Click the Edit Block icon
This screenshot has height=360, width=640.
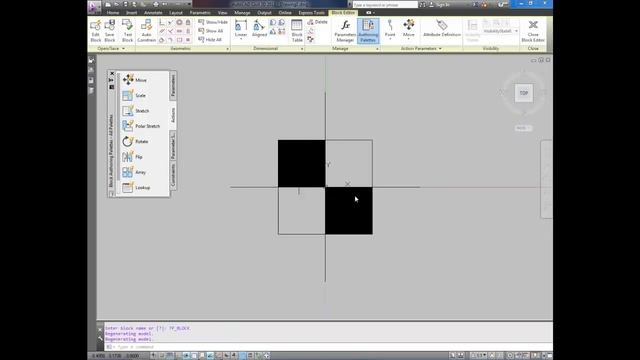tap(96, 31)
